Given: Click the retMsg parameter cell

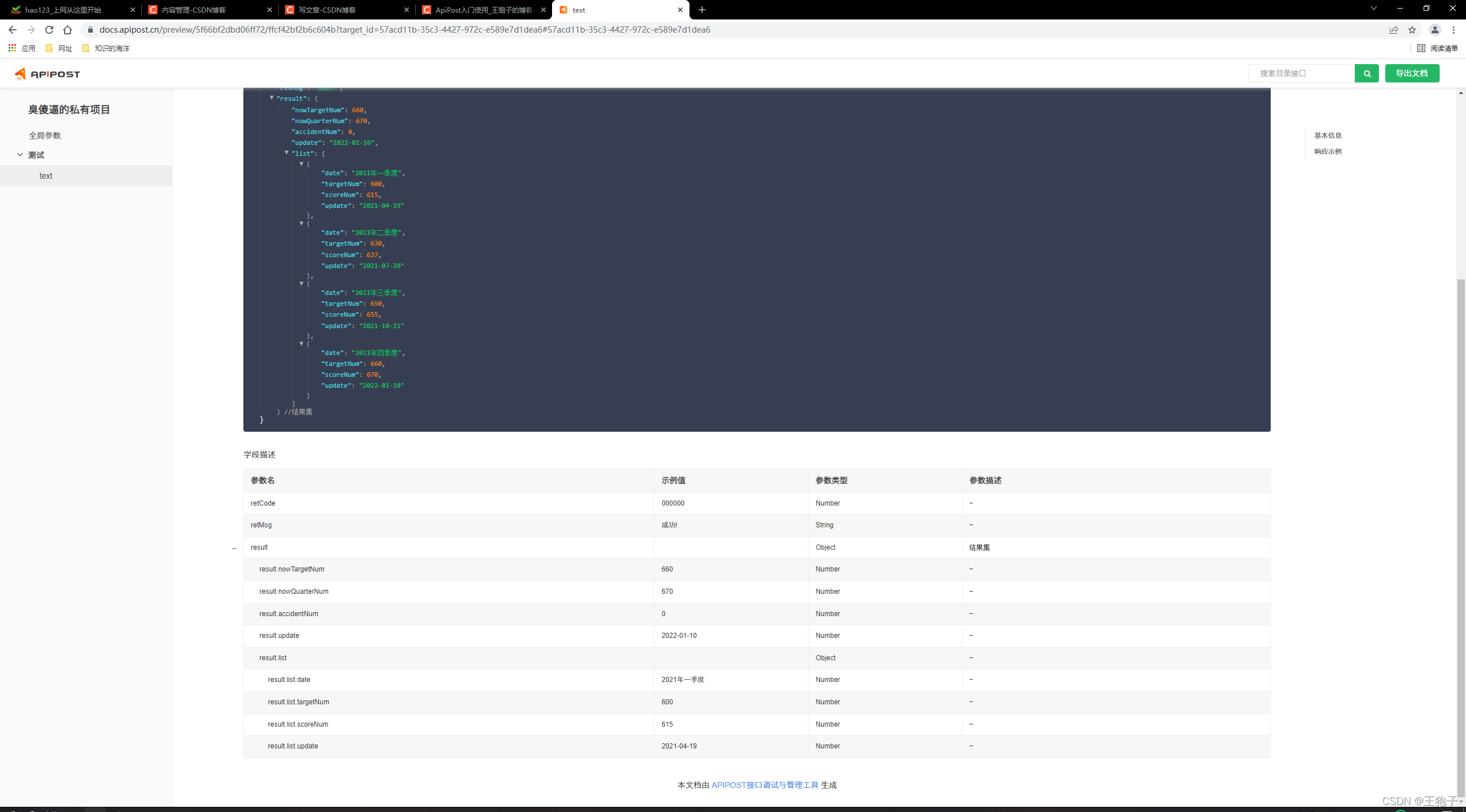Looking at the screenshot, I should (448, 525).
